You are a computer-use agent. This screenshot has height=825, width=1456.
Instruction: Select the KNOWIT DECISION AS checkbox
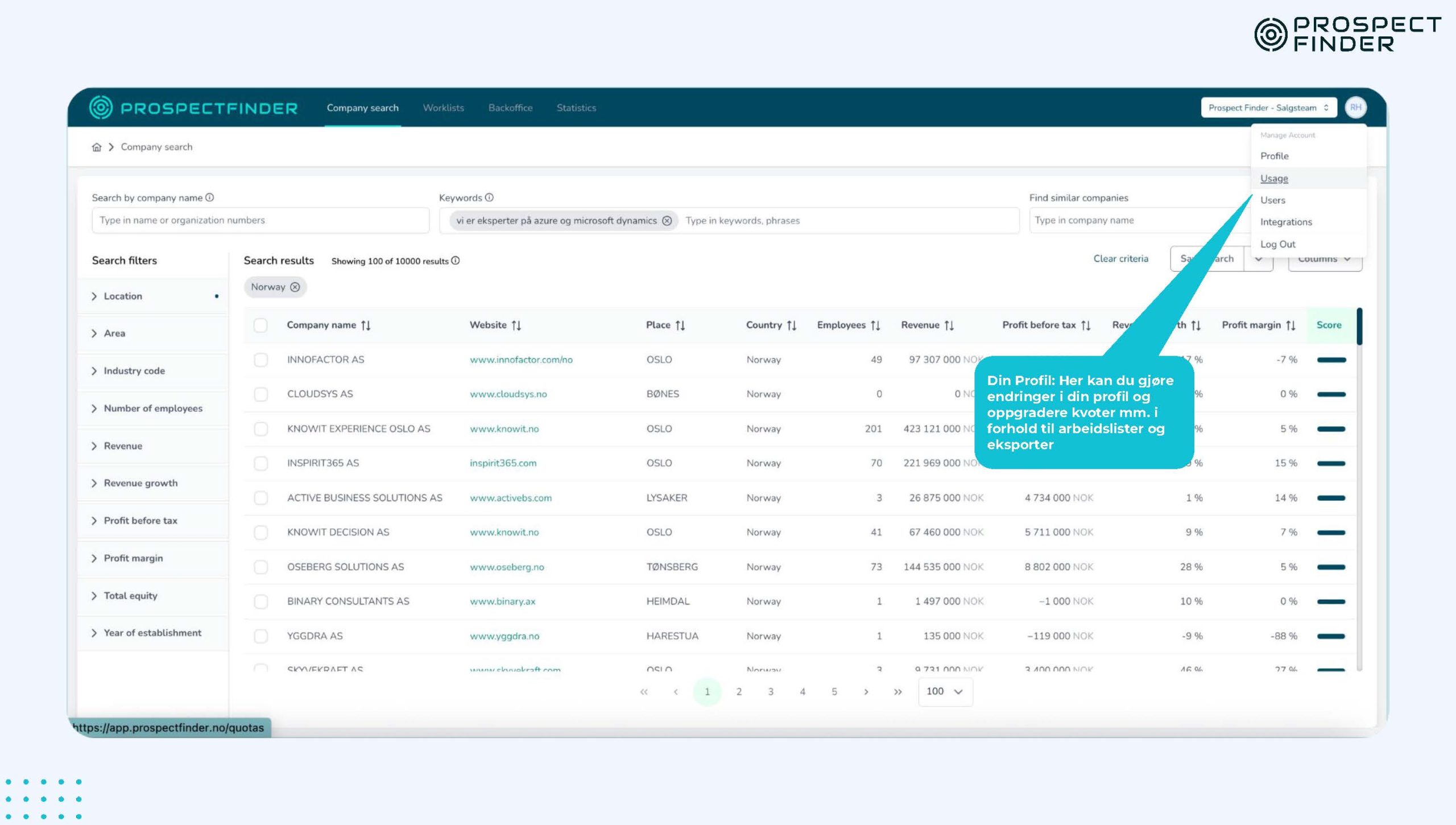click(260, 533)
